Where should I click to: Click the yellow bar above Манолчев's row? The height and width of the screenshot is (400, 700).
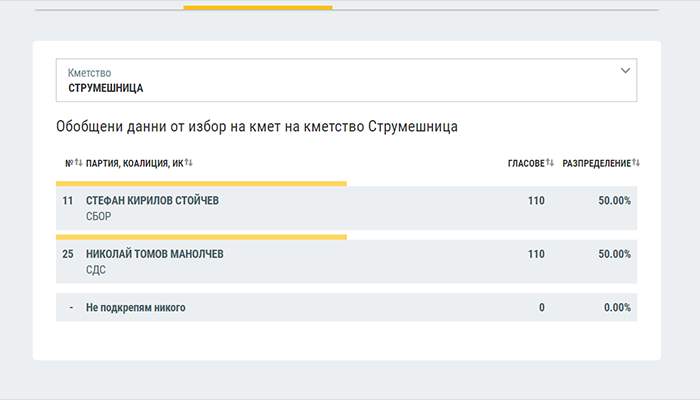click(x=201, y=237)
